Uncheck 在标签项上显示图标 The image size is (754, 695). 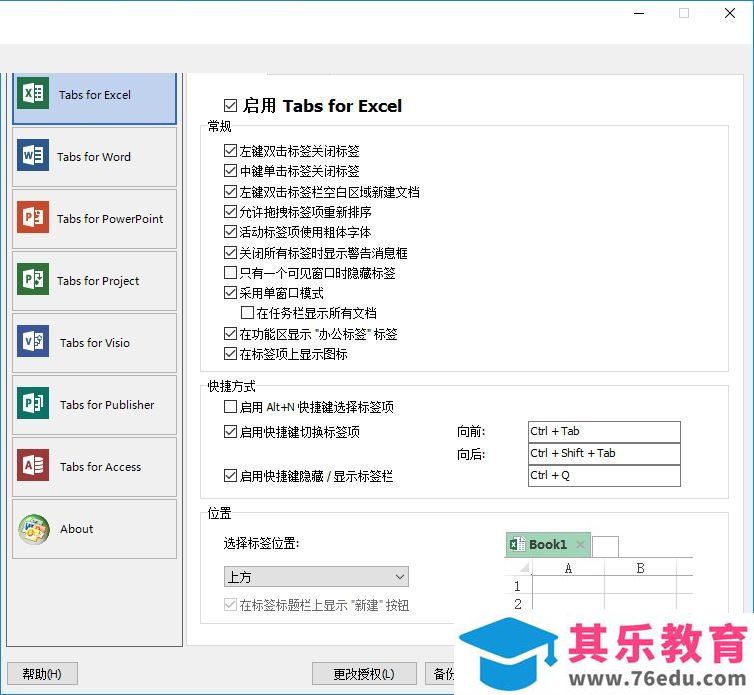coord(230,354)
